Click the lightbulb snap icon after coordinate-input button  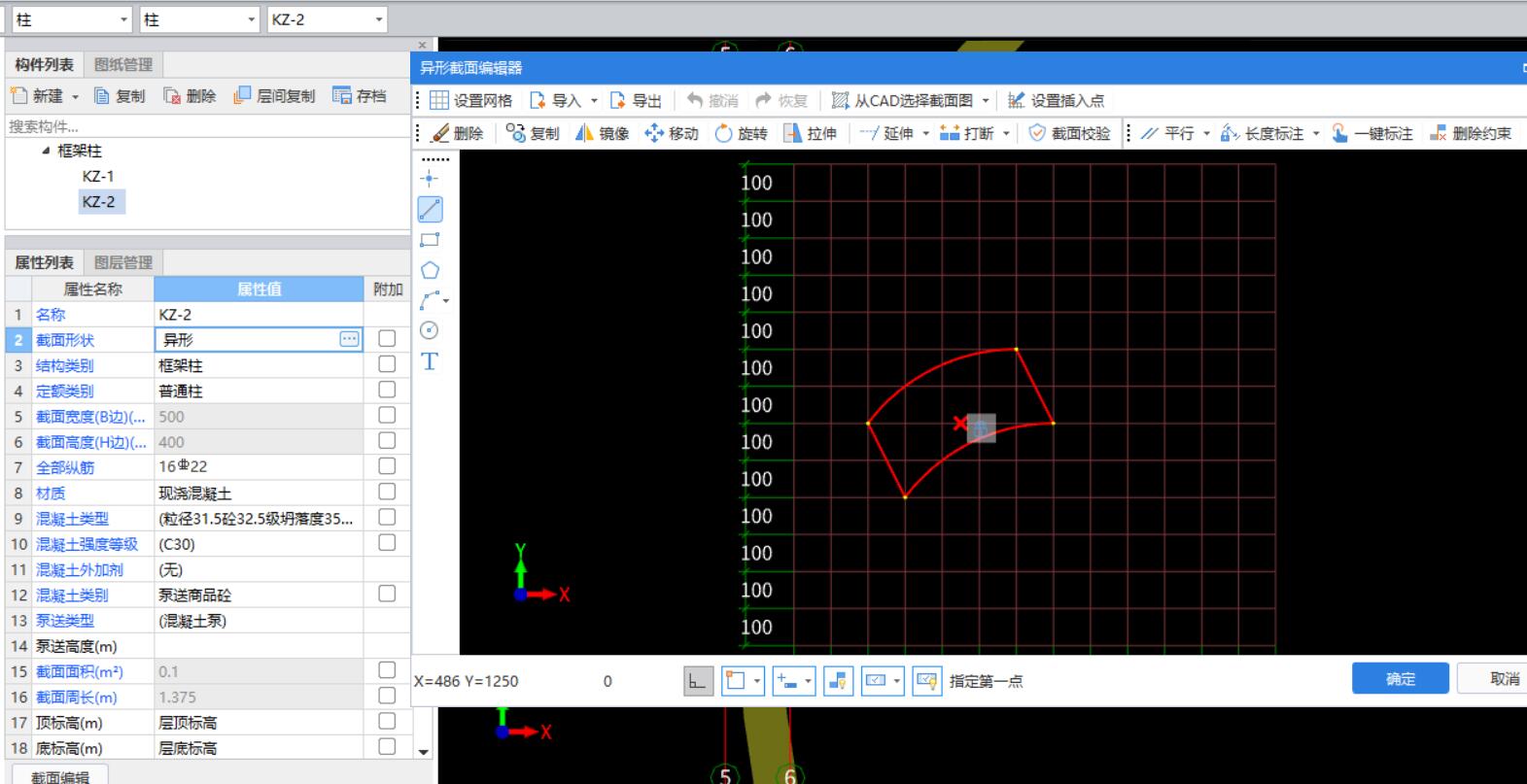(x=838, y=681)
